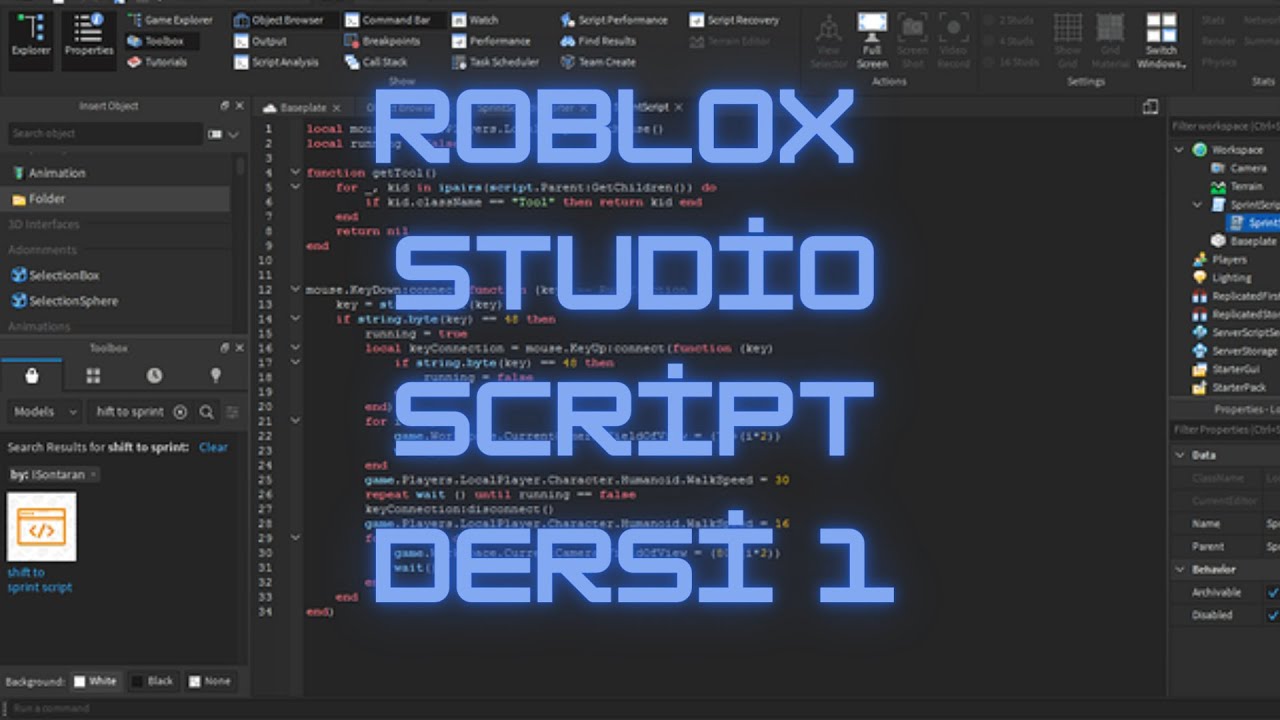Open the Toolbox Inventory grid tab
The image size is (1280, 720).
point(93,375)
